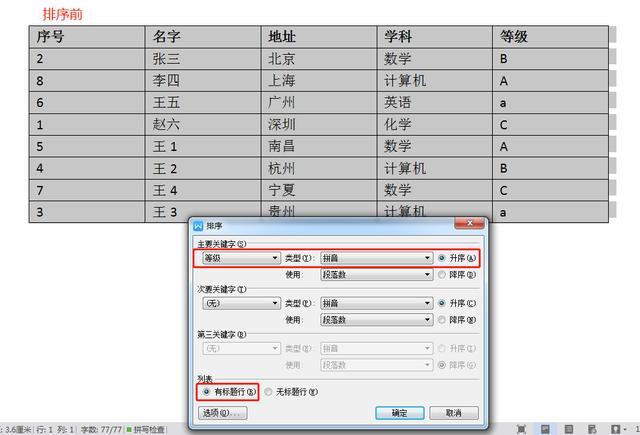Click grade cell C in 赵六 row
640x435 pixels.
coord(551,124)
